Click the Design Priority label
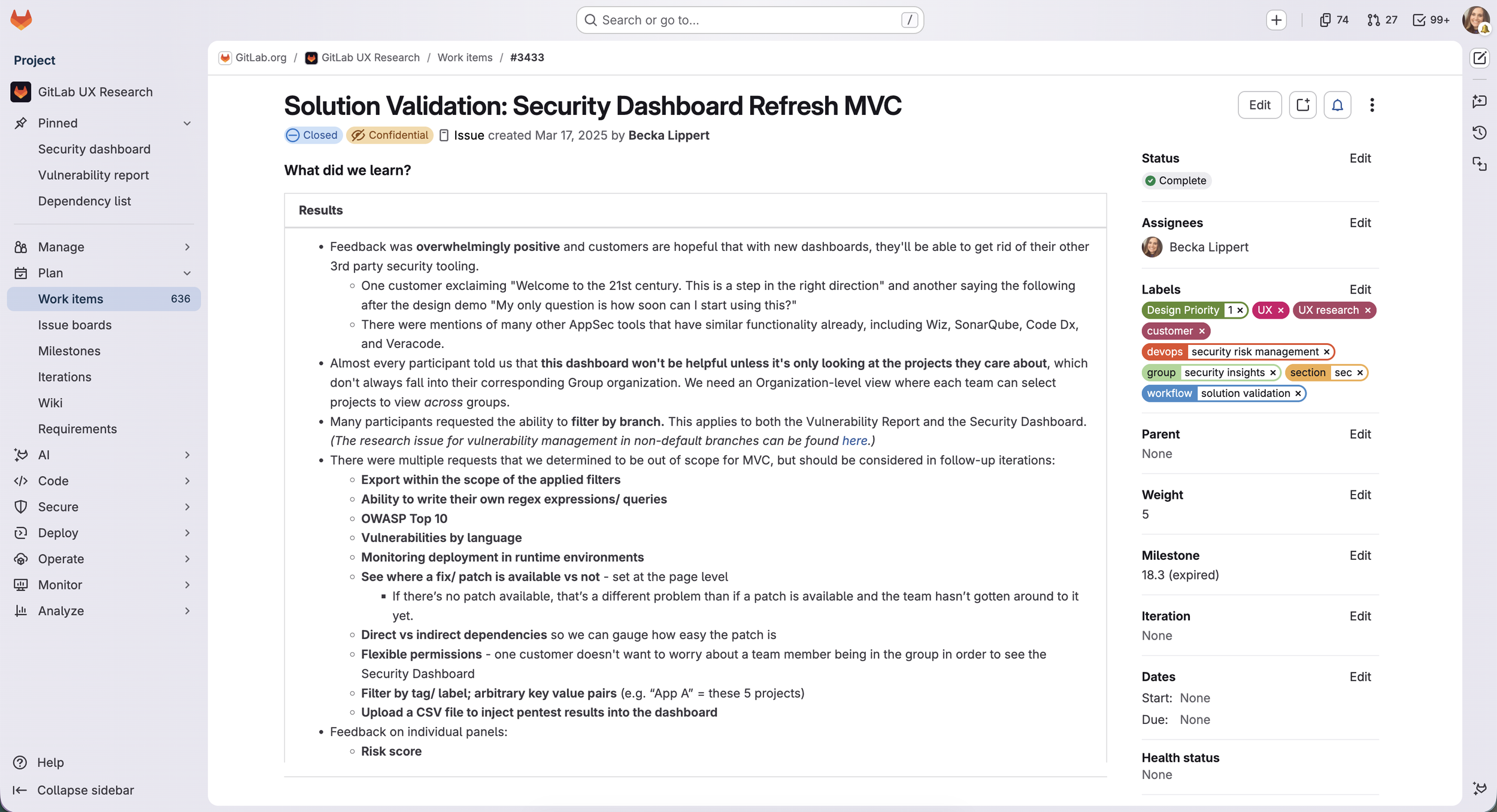 point(1182,310)
